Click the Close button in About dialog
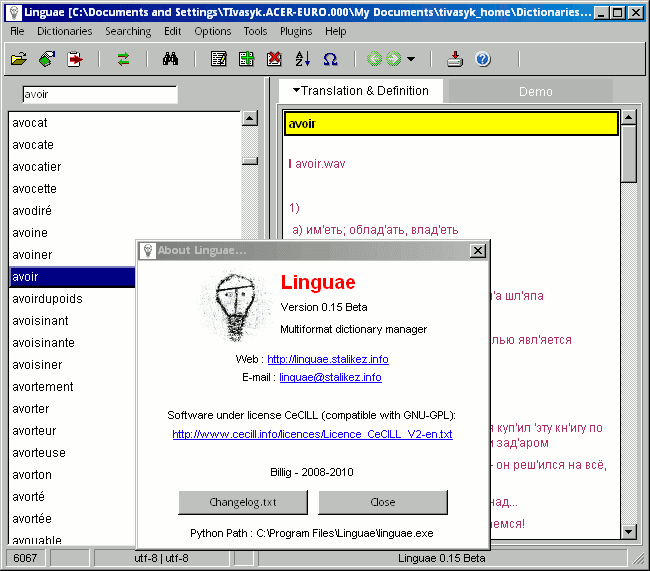The height and width of the screenshot is (571, 650). [x=383, y=502]
